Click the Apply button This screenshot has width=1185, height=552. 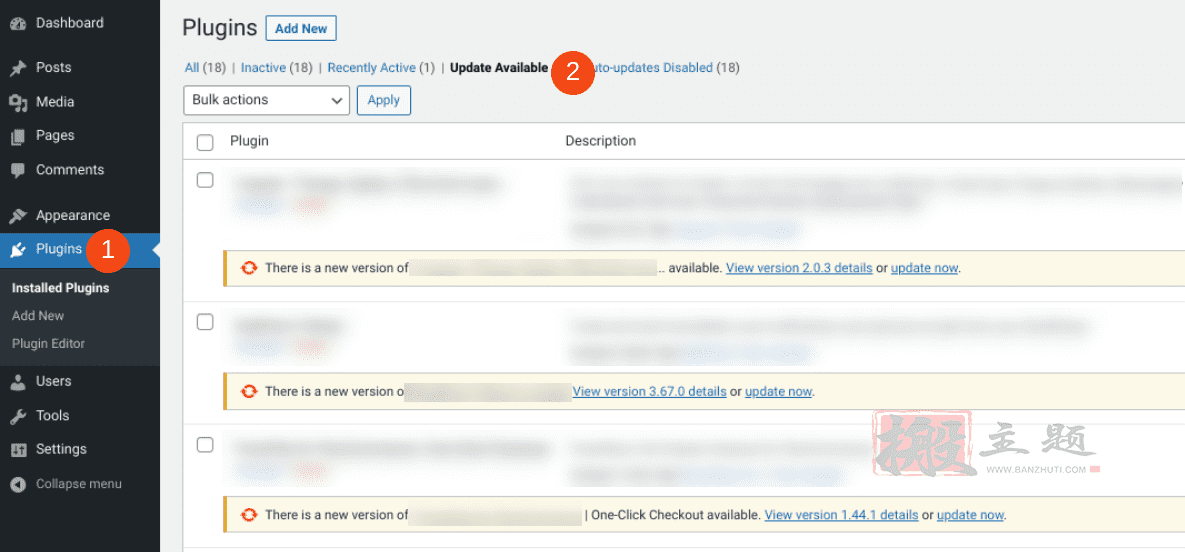click(384, 100)
